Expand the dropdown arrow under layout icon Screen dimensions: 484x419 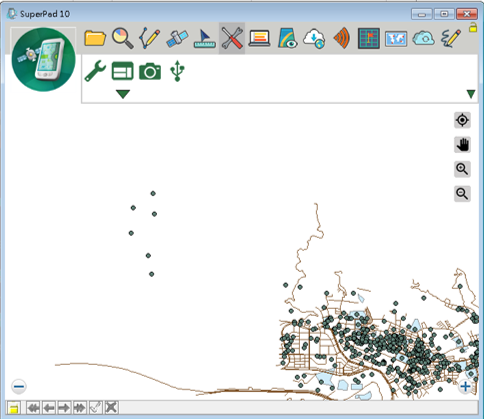tap(123, 94)
